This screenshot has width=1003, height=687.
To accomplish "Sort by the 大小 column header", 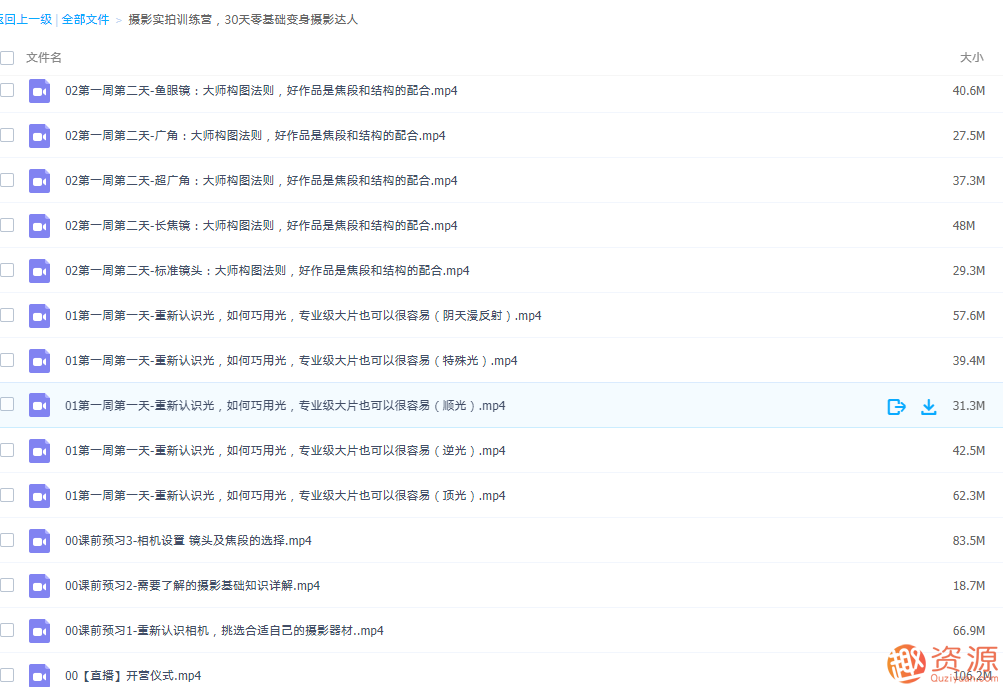I will (971, 58).
